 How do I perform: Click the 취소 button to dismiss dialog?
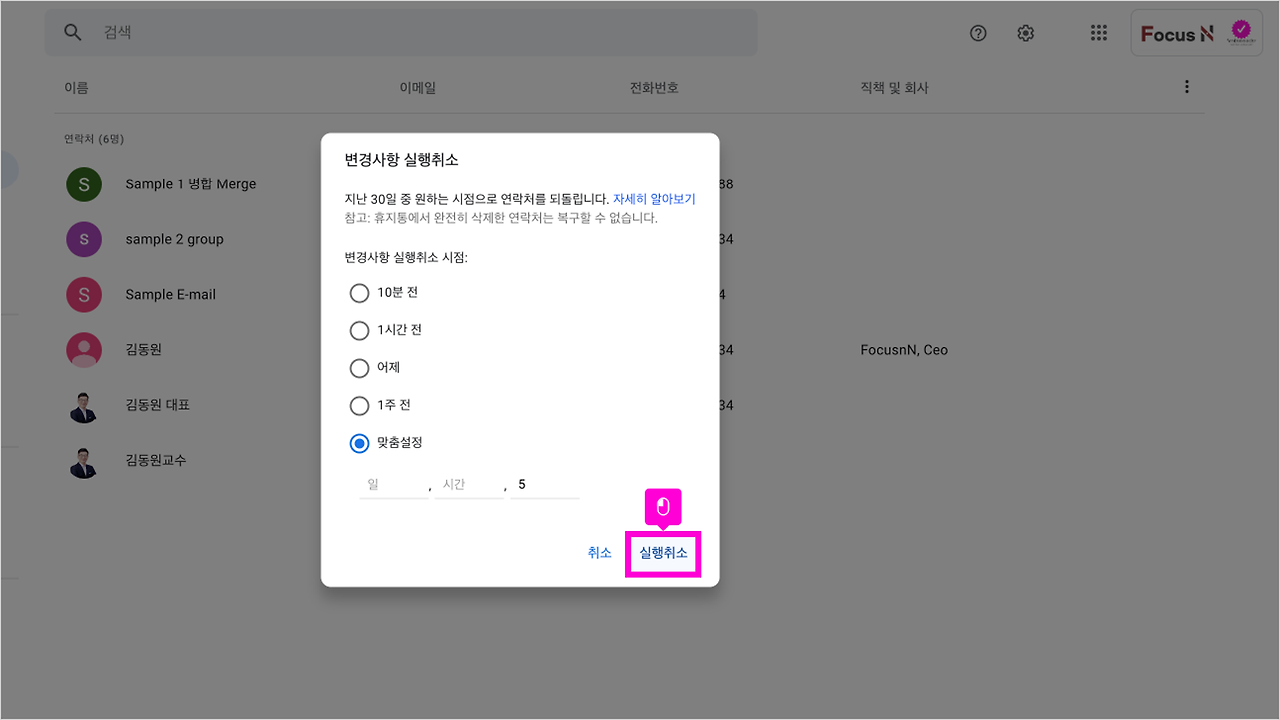[599, 551]
